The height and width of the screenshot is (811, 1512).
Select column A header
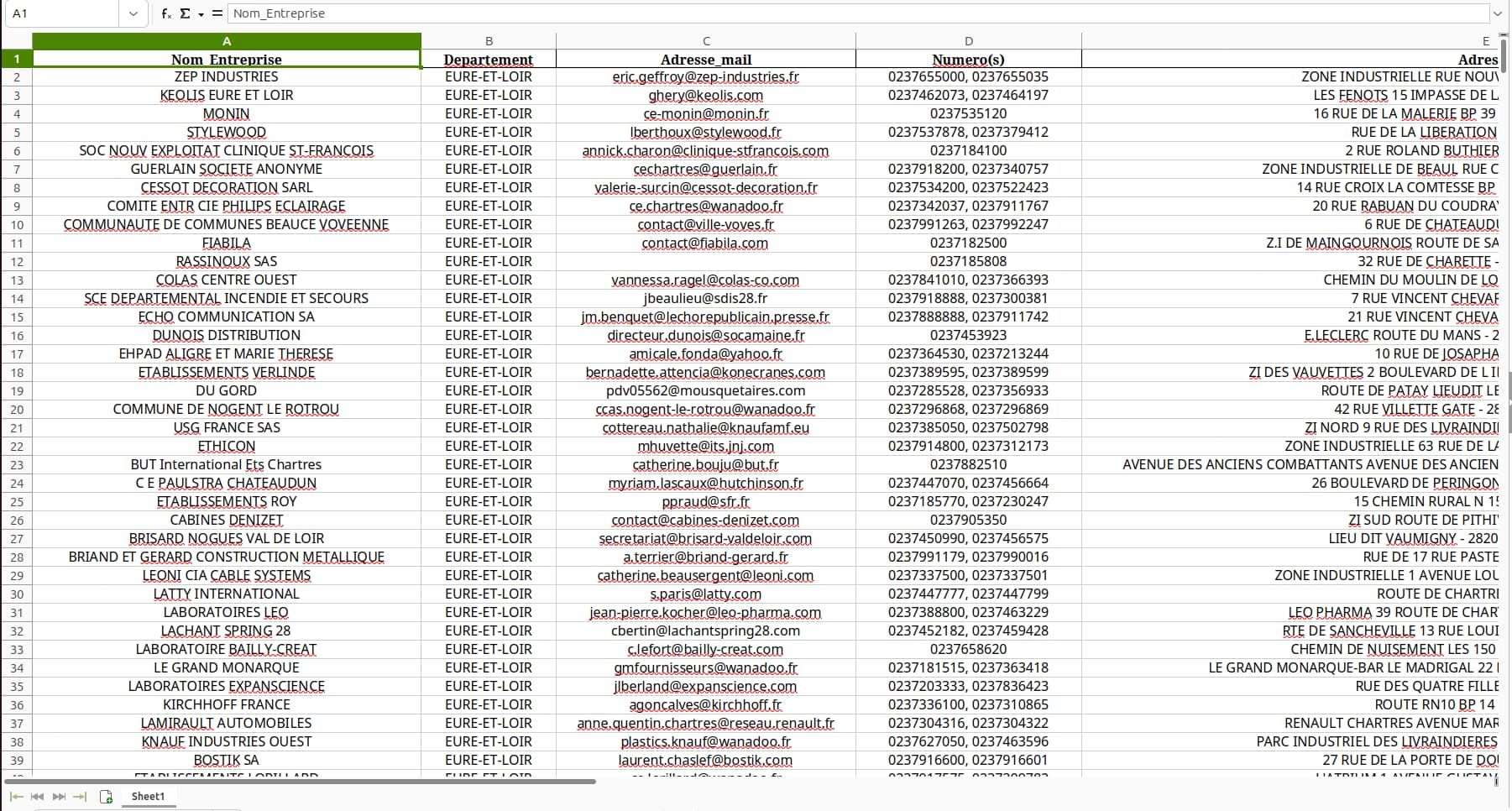coord(227,41)
